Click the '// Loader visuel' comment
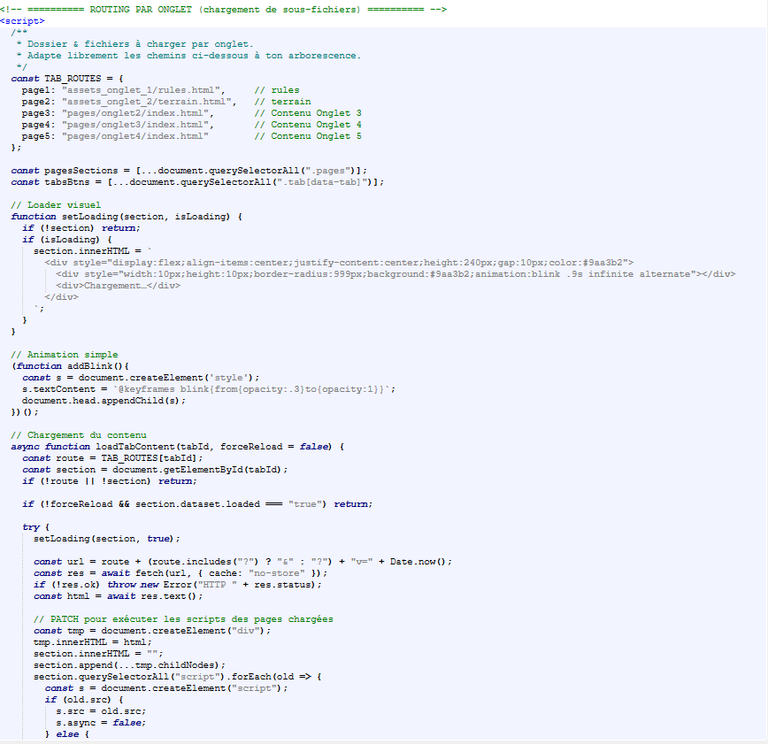Image resolution: width=768 pixels, height=744 pixels. pos(56,205)
